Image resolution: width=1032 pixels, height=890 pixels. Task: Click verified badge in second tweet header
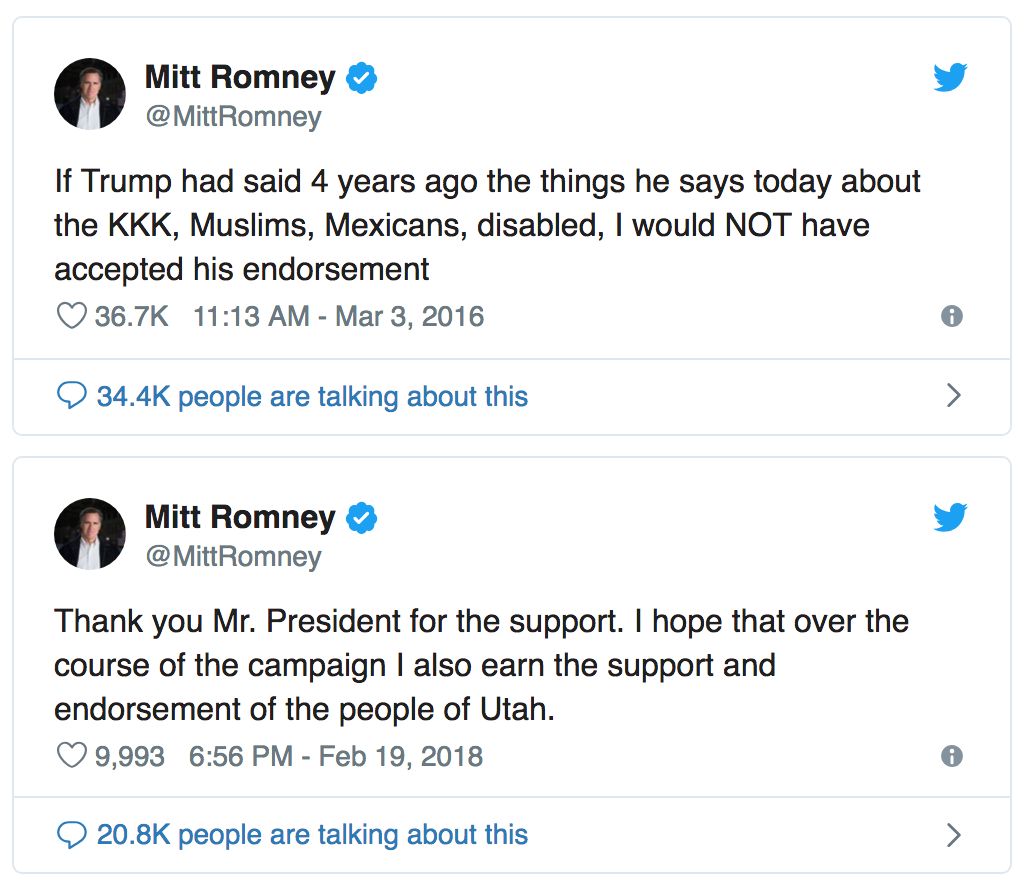pos(361,518)
